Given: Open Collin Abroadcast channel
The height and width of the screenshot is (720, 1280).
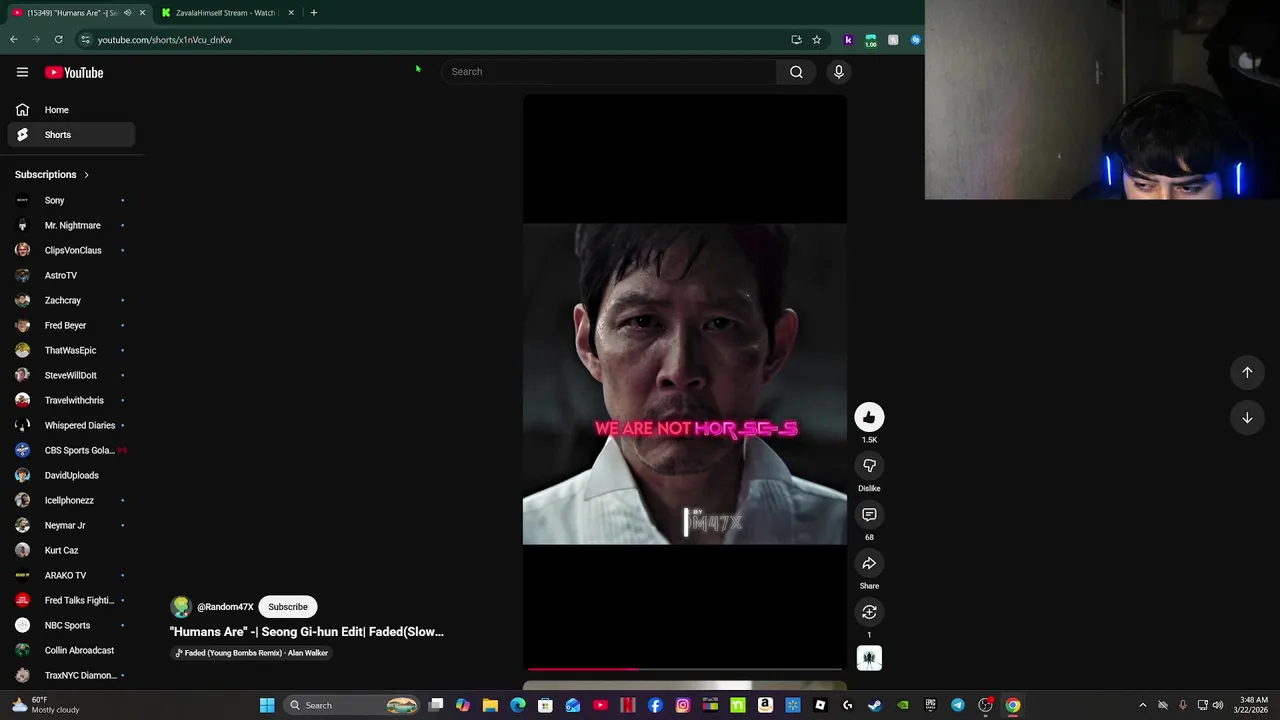Looking at the screenshot, I should [x=71, y=650].
